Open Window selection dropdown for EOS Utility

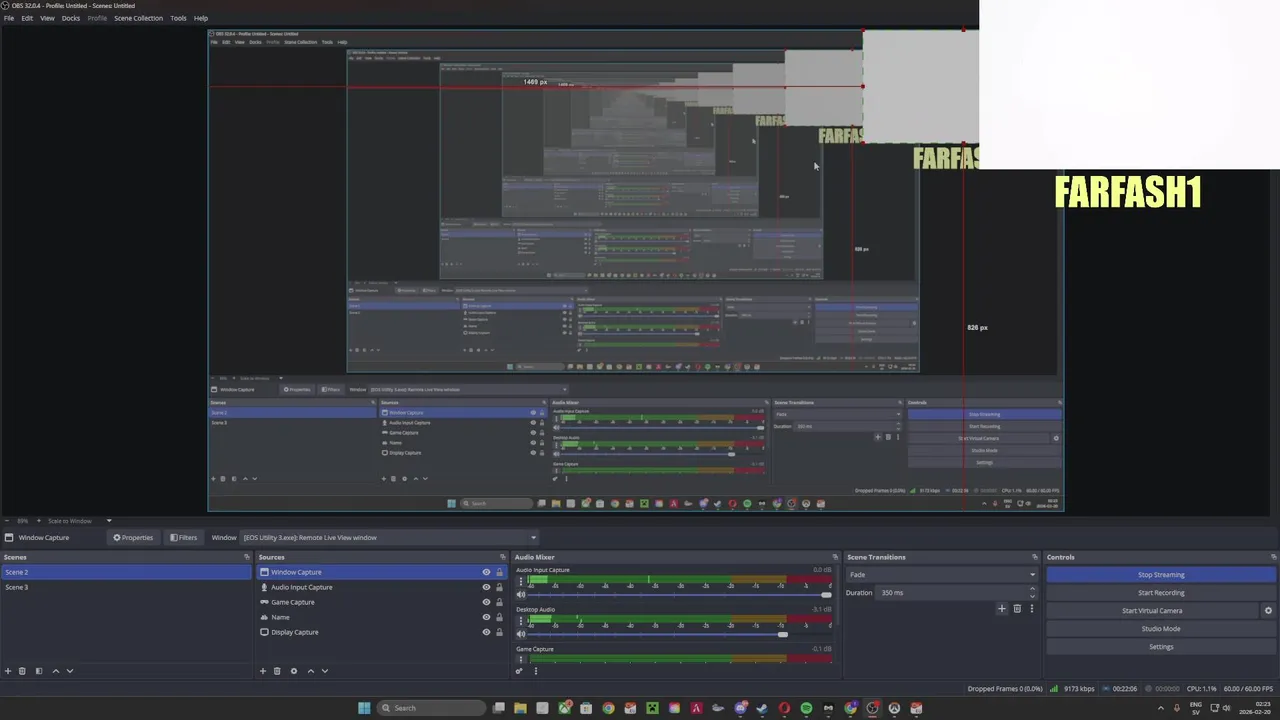pyautogui.click(x=390, y=537)
